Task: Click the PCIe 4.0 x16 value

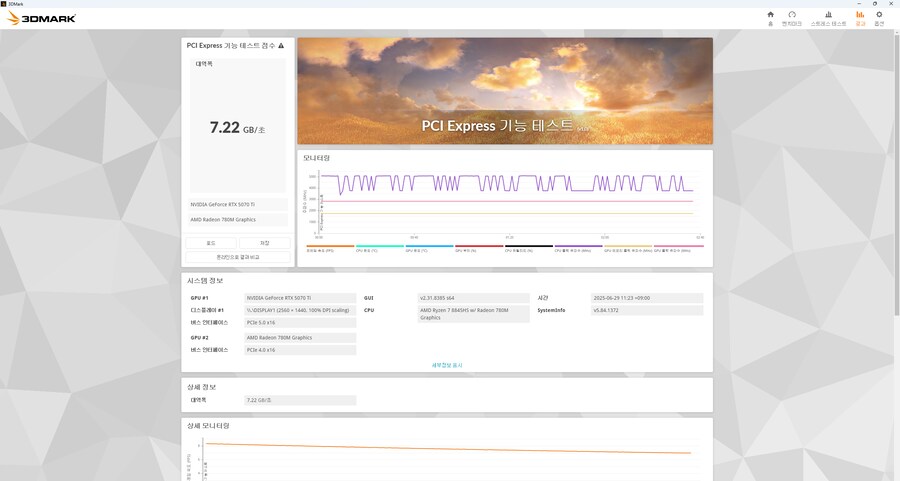Action: click(300, 350)
